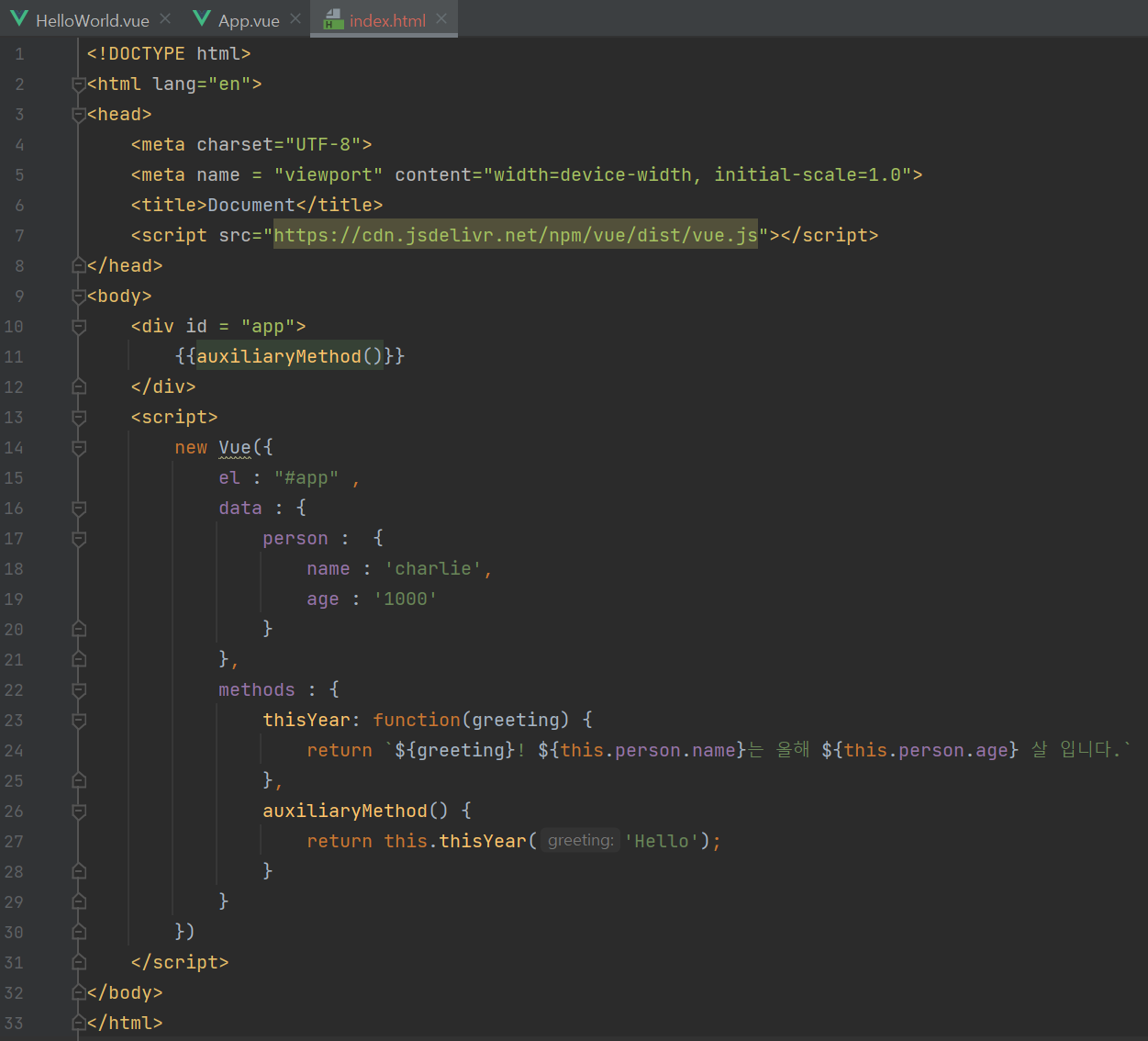Viewport: 1148px width, 1041px height.
Task: Click the underlined Vue identifier on line 14
Action: pyautogui.click(x=235, y=448)
